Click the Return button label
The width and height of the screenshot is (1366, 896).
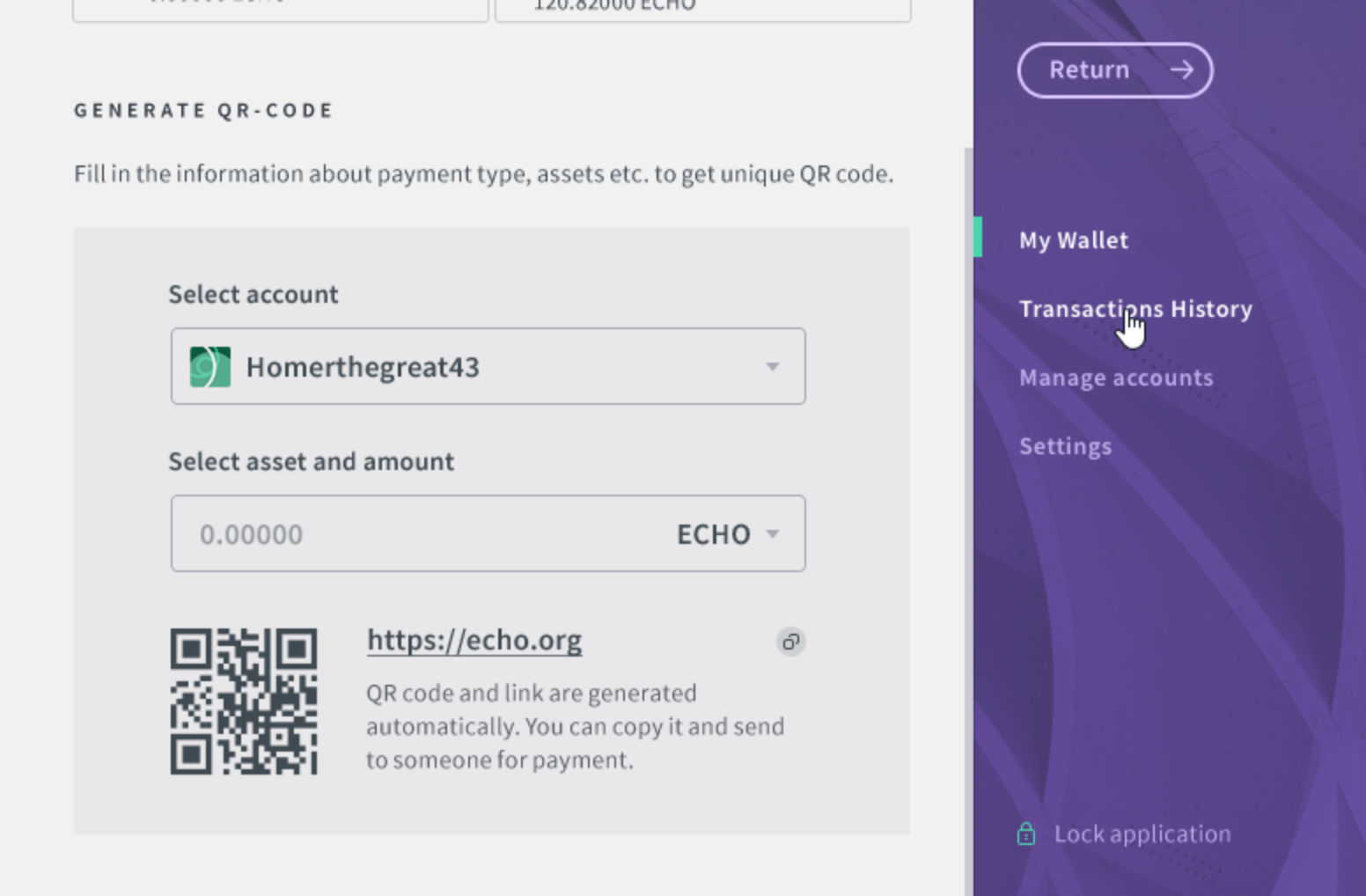[x=1089, y=70]
